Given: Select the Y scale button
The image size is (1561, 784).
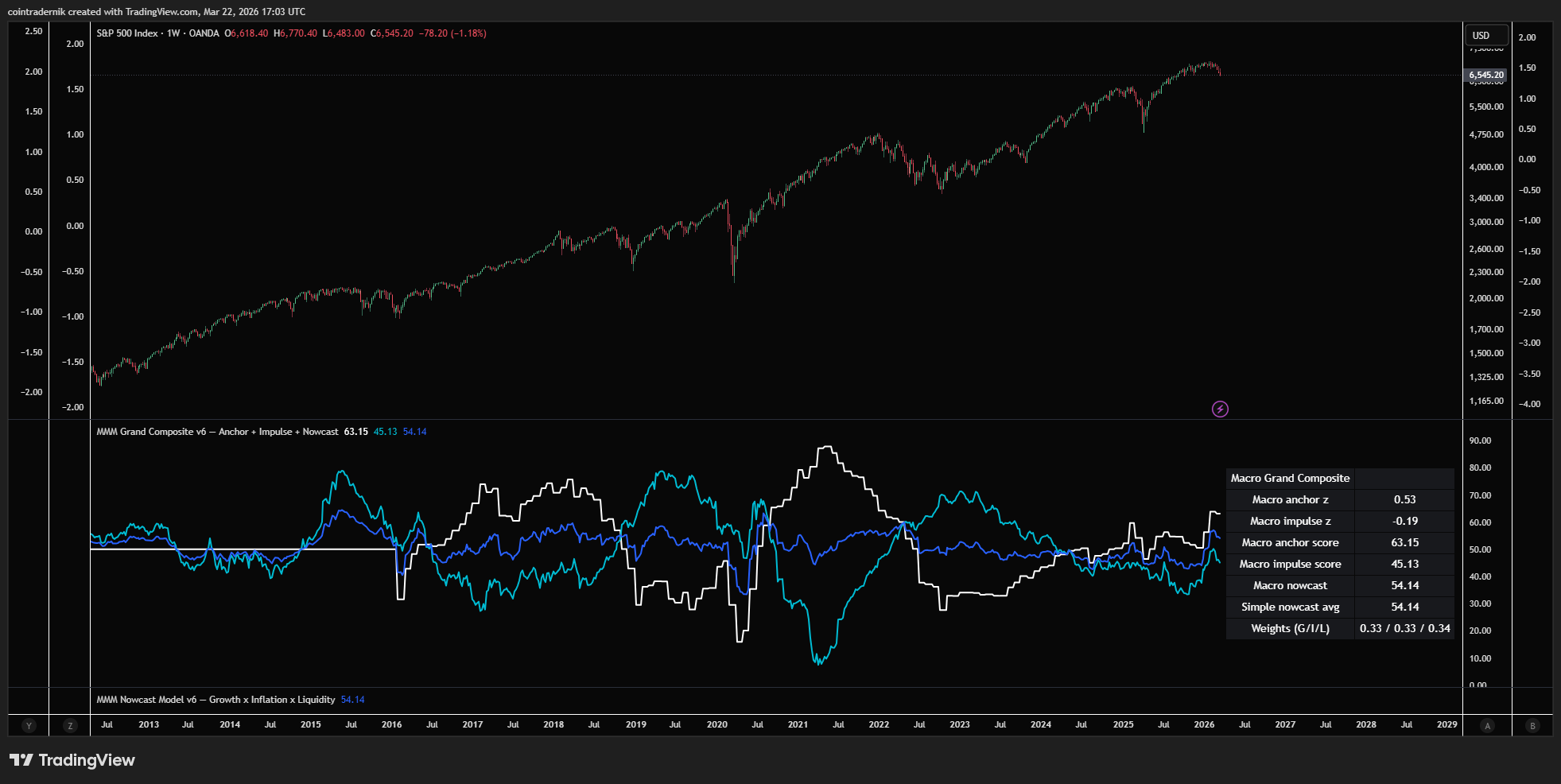Looking at the screenshot, I should coord(29,725).
